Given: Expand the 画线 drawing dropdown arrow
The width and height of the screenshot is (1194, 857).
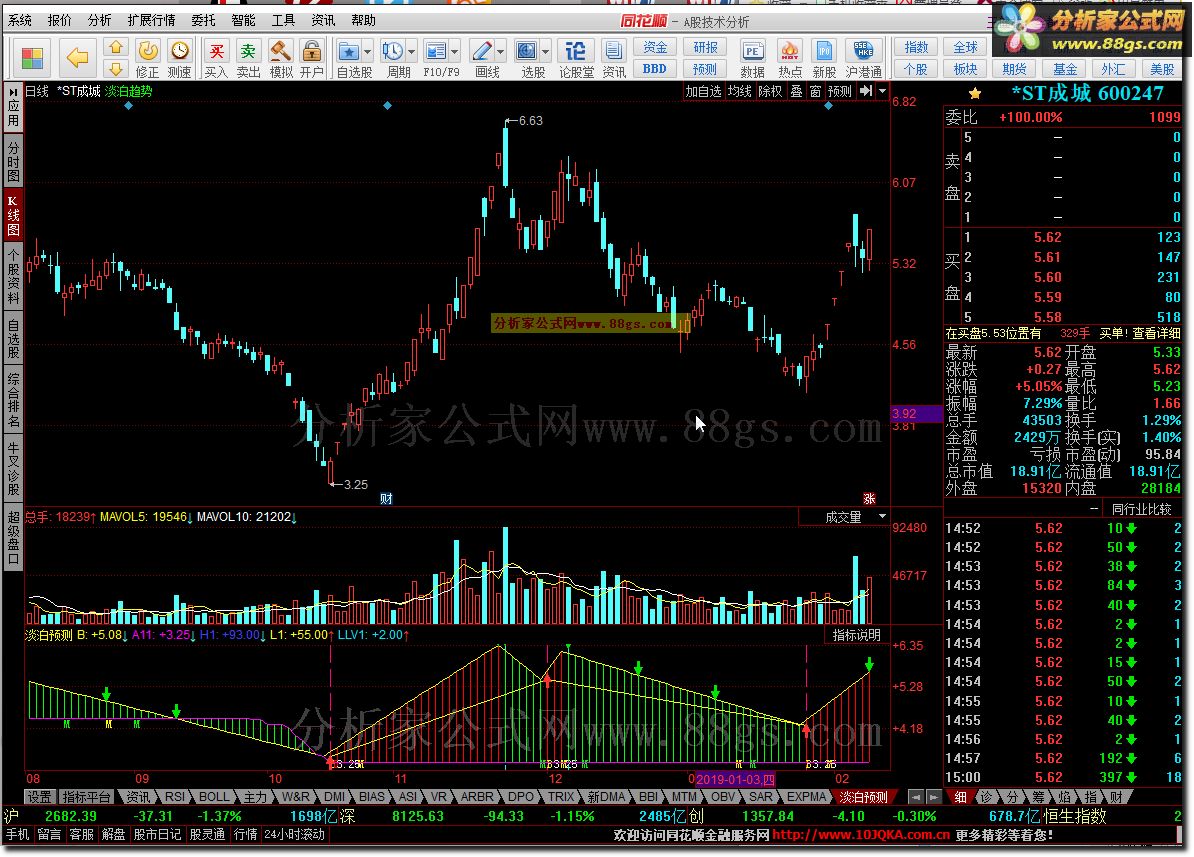Looking at the screenshot, I should pyautogui.click(x=500, y=52).
